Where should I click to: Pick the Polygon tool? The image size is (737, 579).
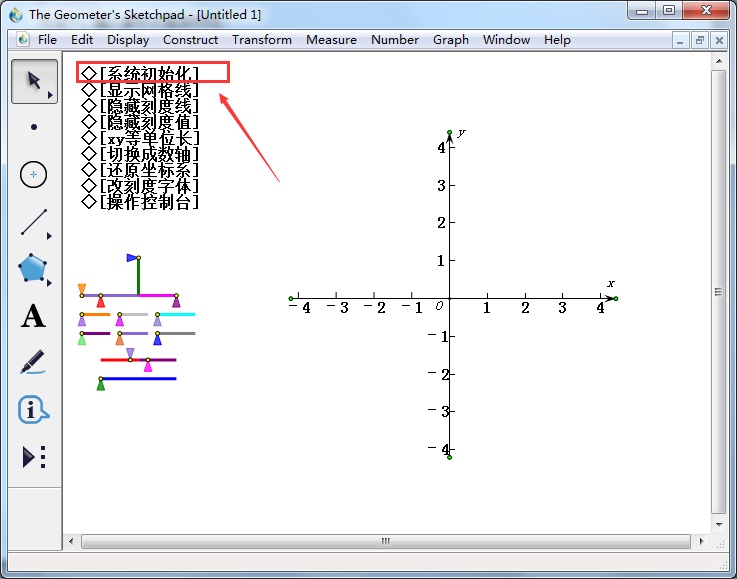click(33, 268)
